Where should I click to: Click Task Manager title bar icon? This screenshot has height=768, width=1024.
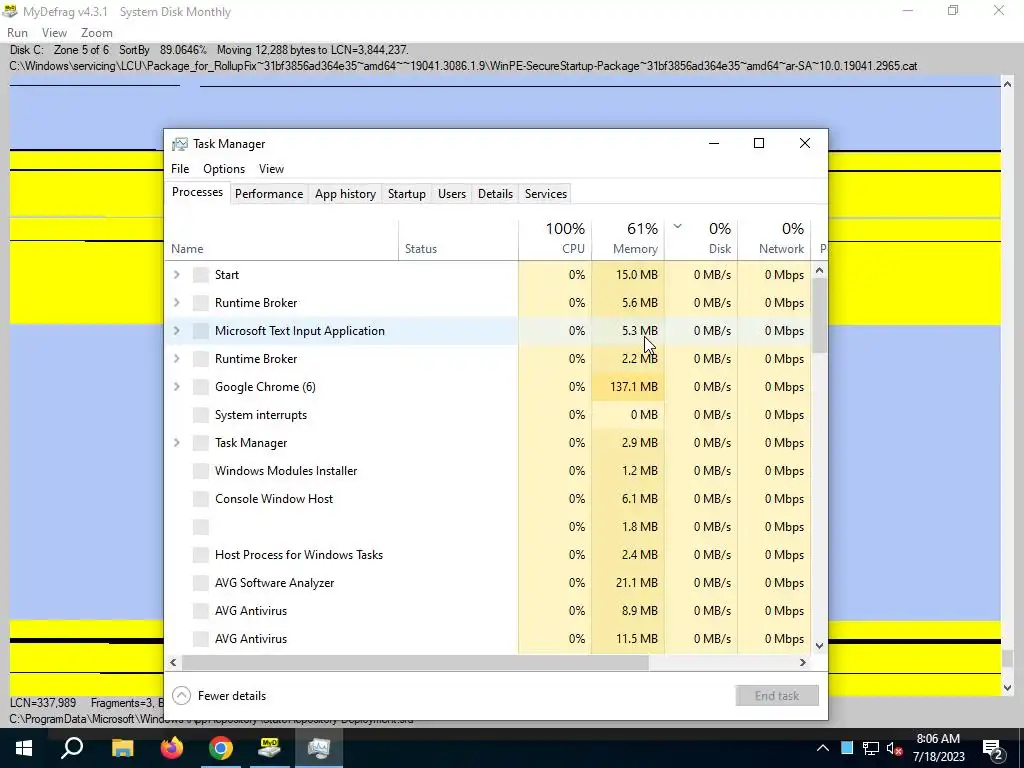coord(180,144)
